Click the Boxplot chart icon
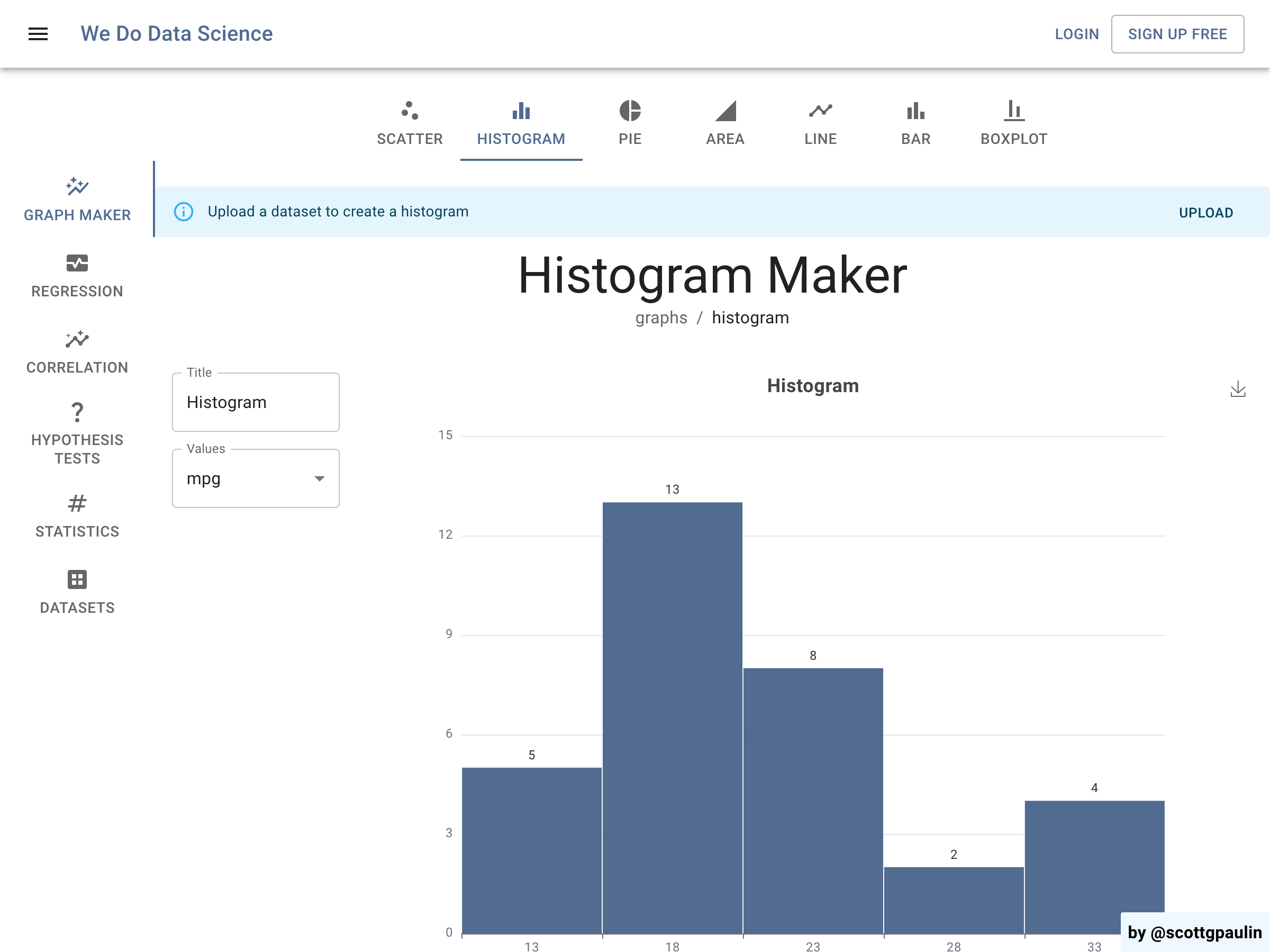 (x=1013, y=110)
